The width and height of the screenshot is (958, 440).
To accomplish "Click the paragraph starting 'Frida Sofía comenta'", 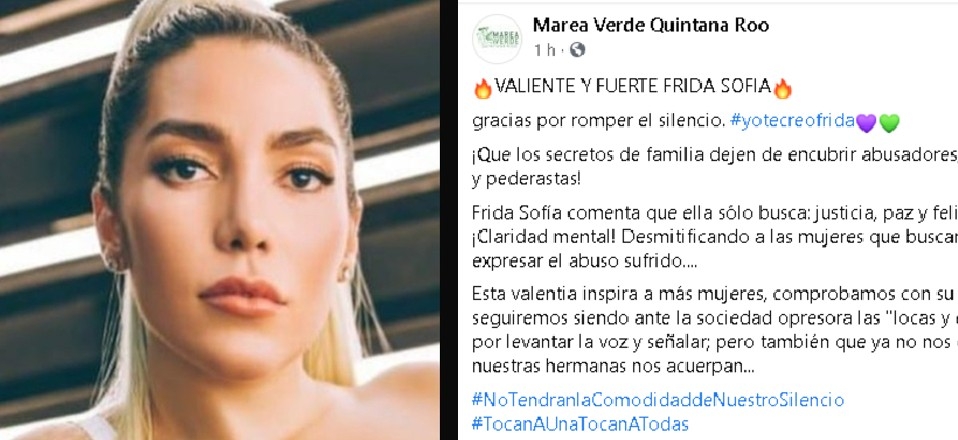I will [x=715, y=237].
